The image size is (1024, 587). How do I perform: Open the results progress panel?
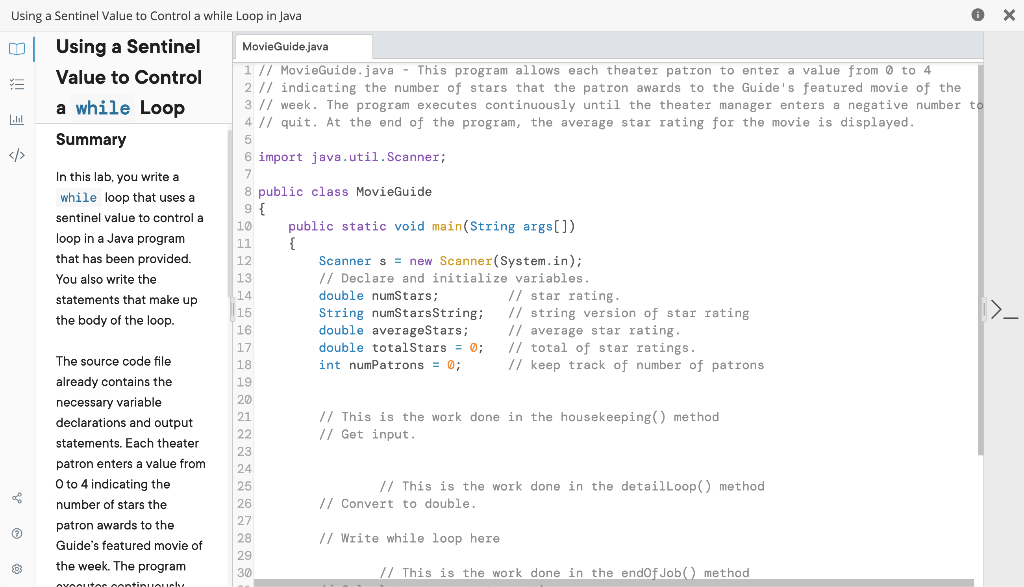pyautogui.click(x=15, y=120)
